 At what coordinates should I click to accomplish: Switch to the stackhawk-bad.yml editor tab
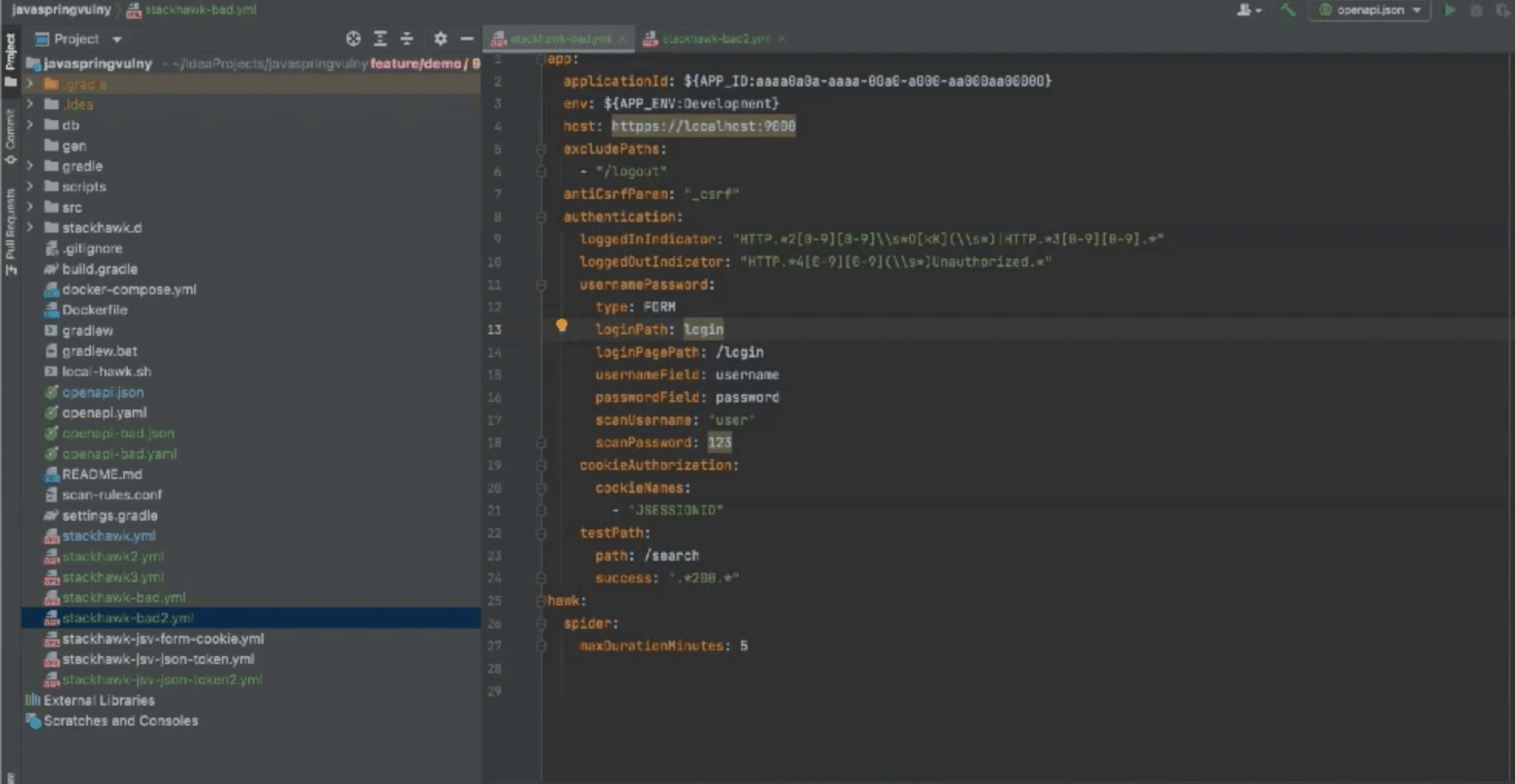coord(560,39)
